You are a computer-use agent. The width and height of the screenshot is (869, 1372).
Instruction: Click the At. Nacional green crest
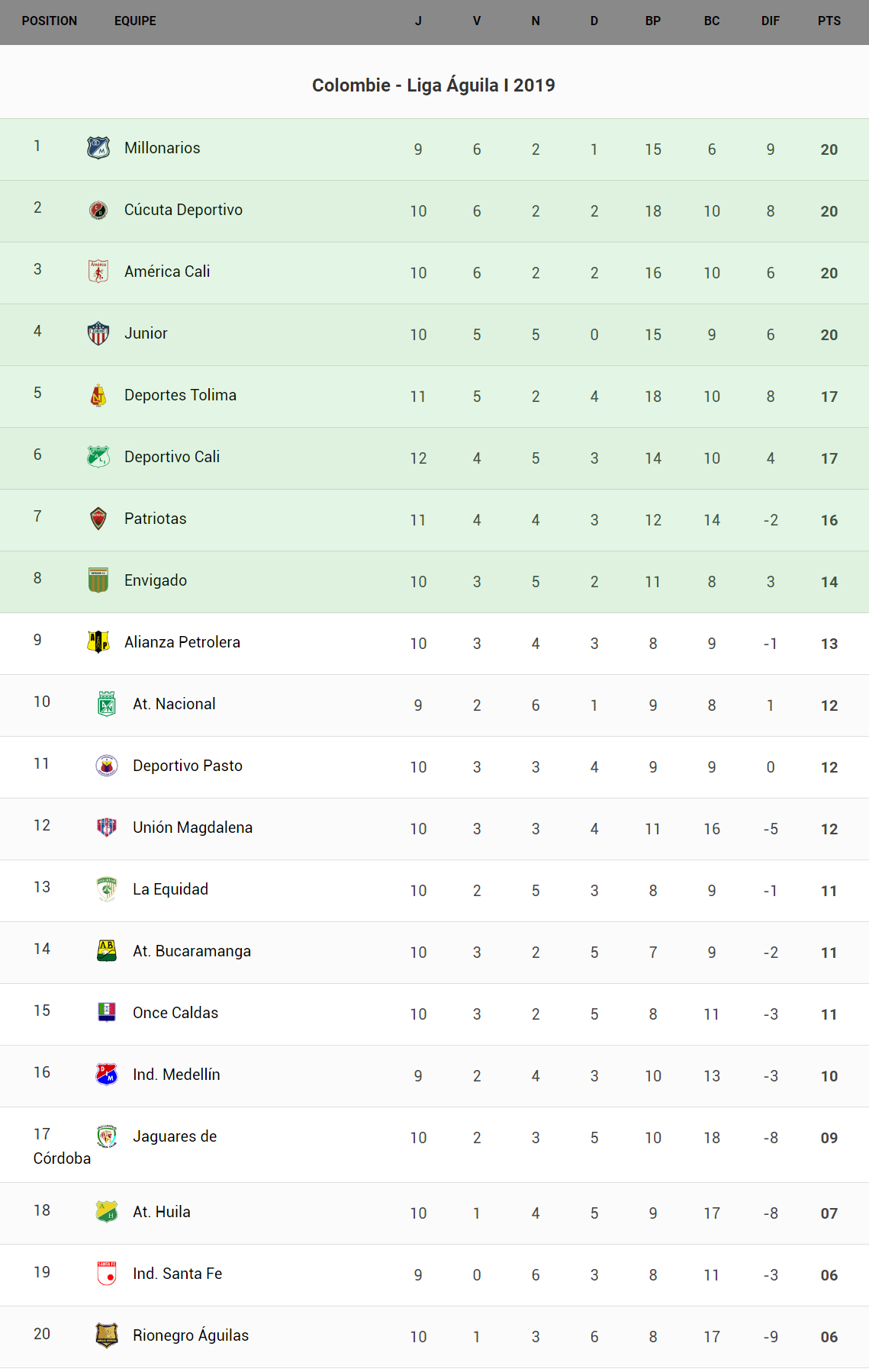click(x=107, y=704)
